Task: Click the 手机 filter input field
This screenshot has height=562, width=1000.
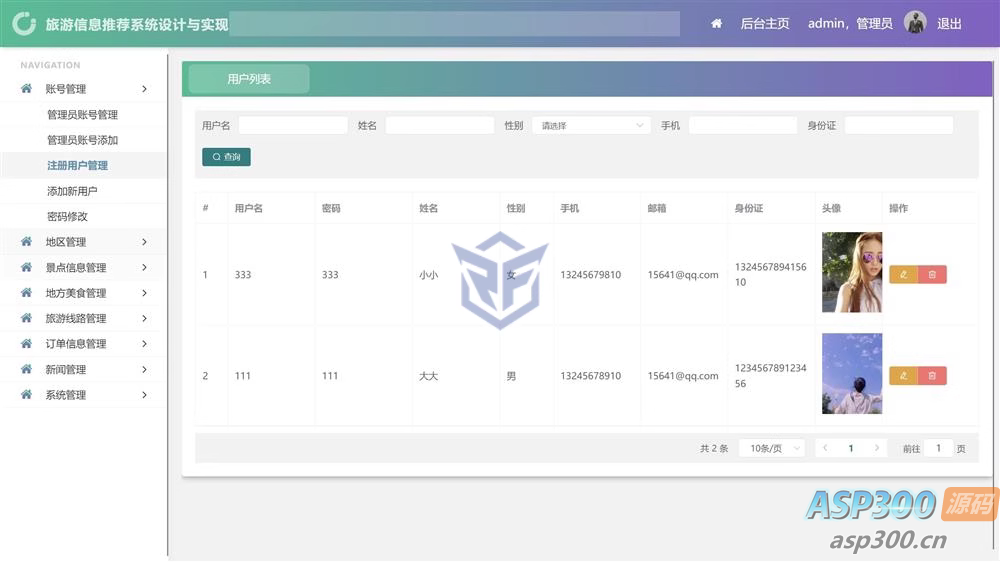Action: 743,126
